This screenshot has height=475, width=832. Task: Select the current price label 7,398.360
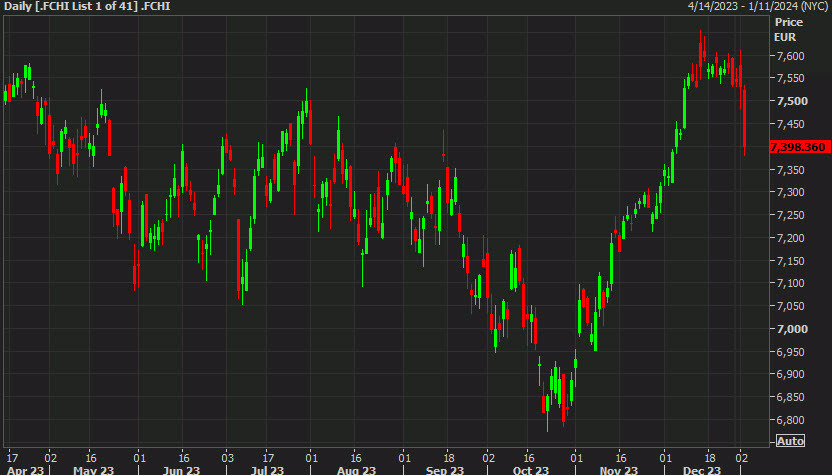tap(800, 147)
